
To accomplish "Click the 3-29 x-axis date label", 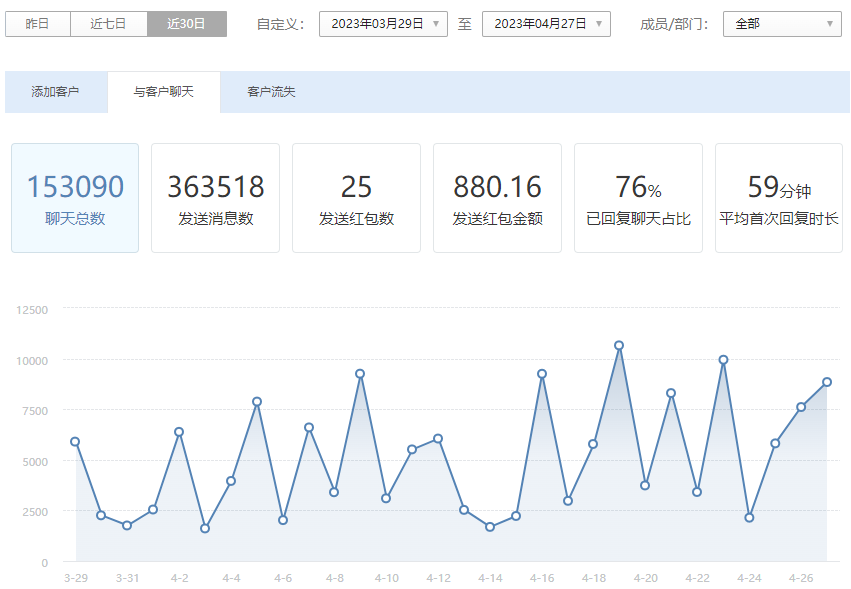I will tap(75, 578).
